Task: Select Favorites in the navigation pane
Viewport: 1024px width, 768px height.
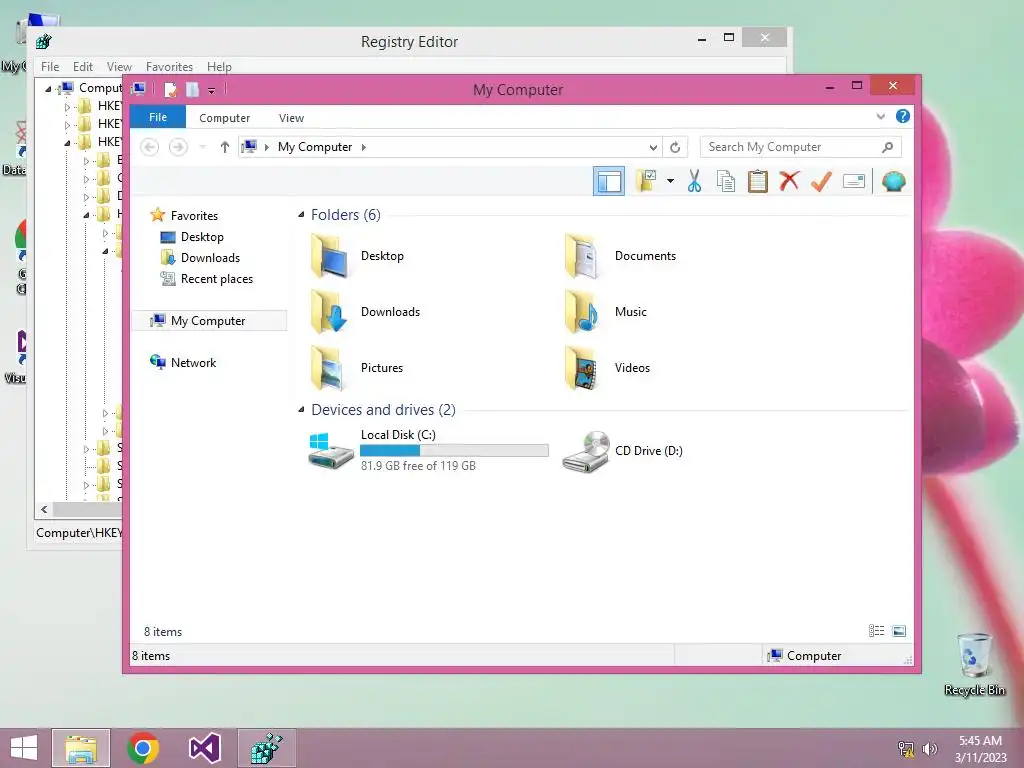Action: [194, 216]
